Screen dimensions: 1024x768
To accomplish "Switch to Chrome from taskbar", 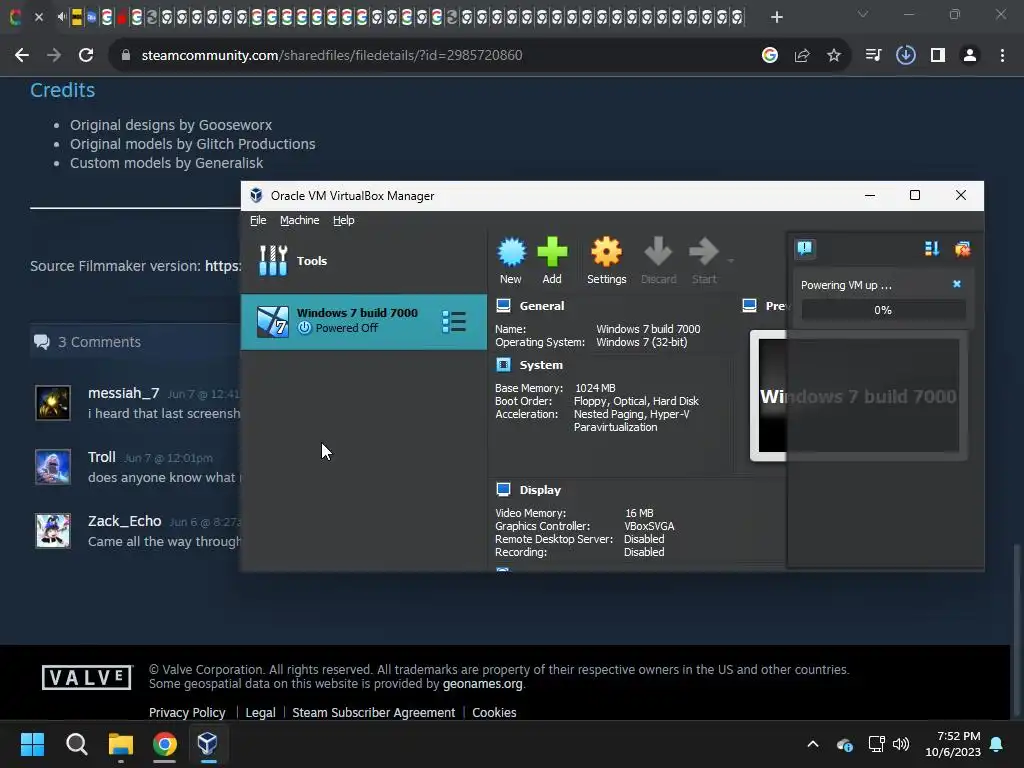I will 165,744.
